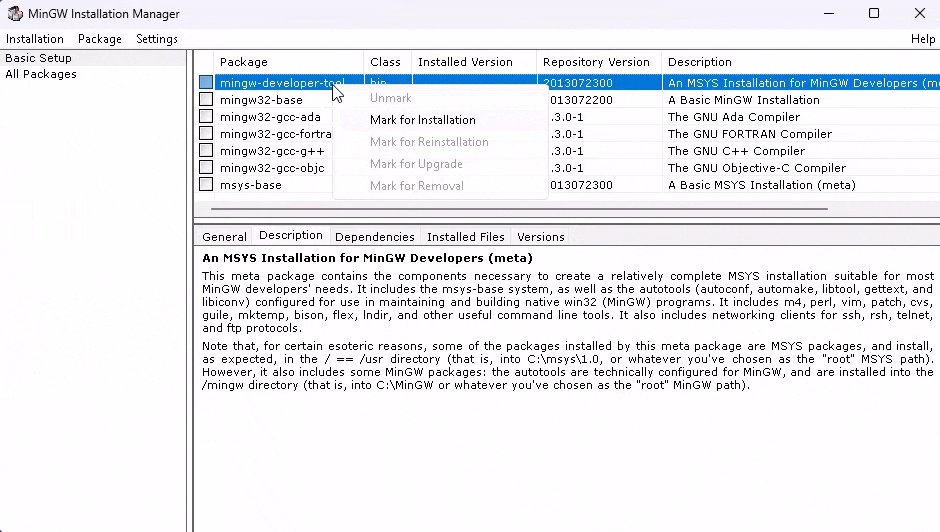Toggle the msys-base checkbox
The height and width of the screenshot is (532, 940).
click(206, 184)
